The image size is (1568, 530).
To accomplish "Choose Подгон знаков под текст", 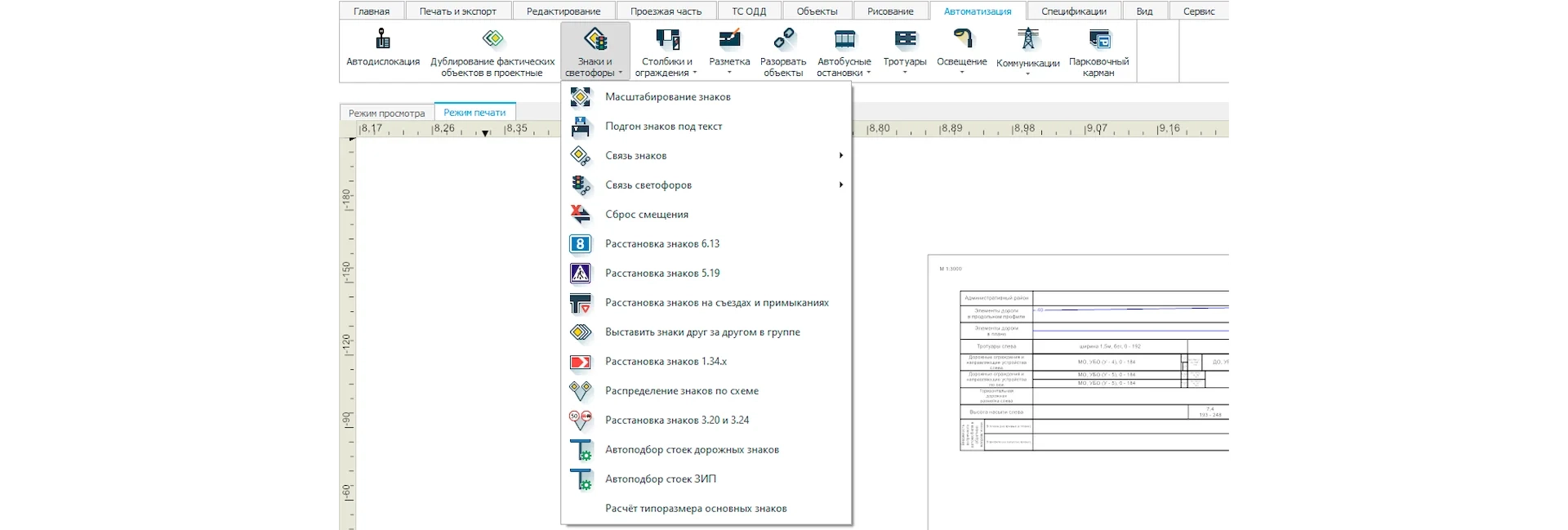I will click(663, 127).
